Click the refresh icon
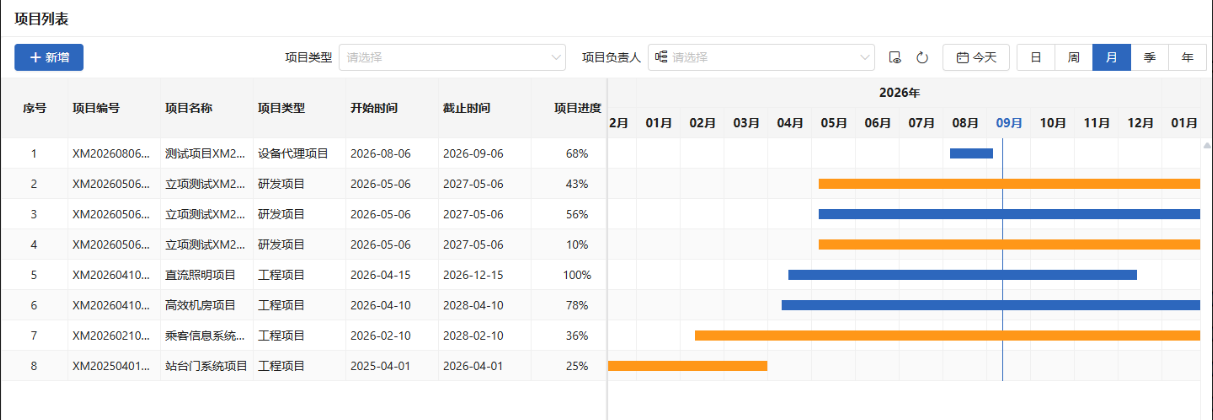1213x420 pixels. tap(922, 58)
